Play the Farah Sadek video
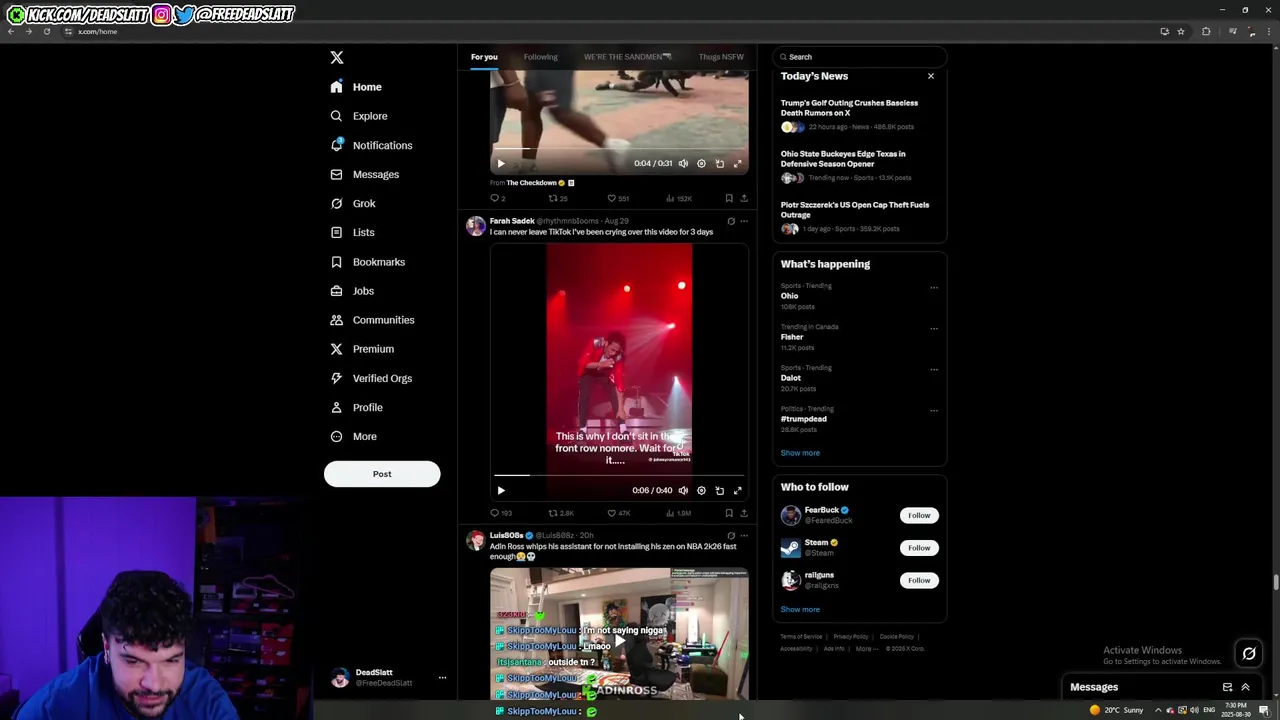Screen dimensions: 1280x720 (501, 490)
